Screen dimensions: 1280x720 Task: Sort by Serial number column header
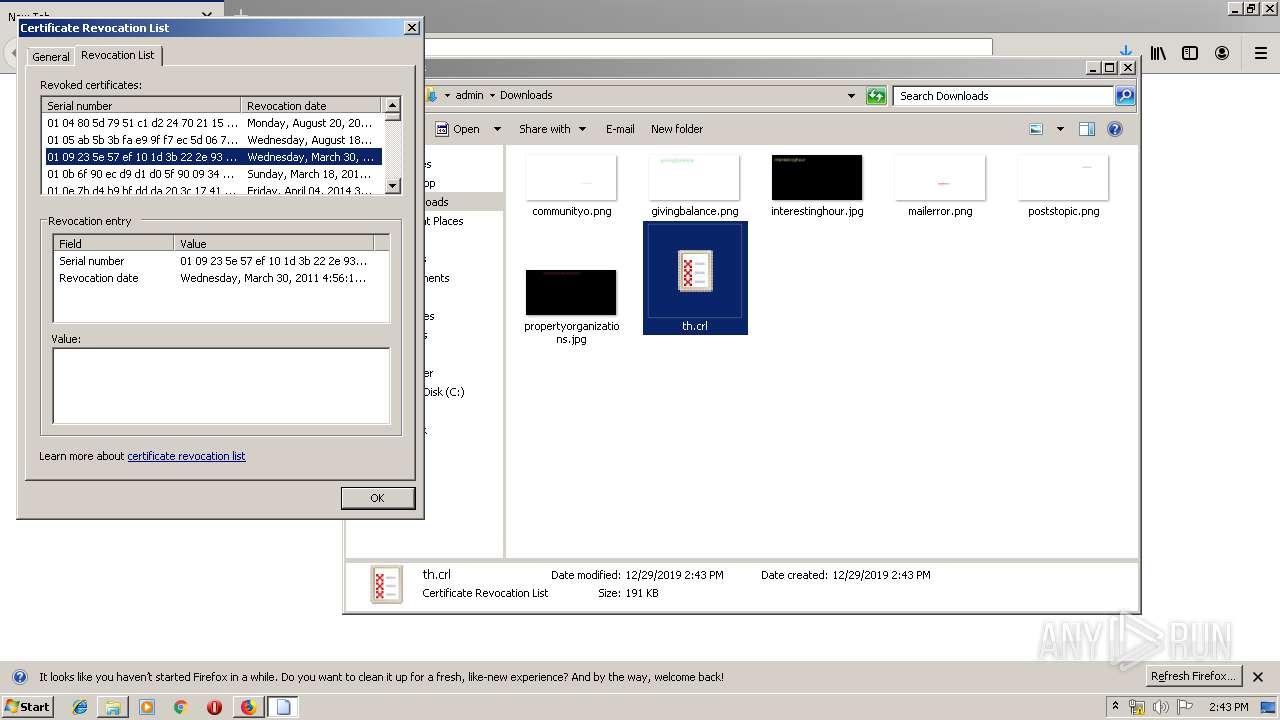click(x=141, y=105)
